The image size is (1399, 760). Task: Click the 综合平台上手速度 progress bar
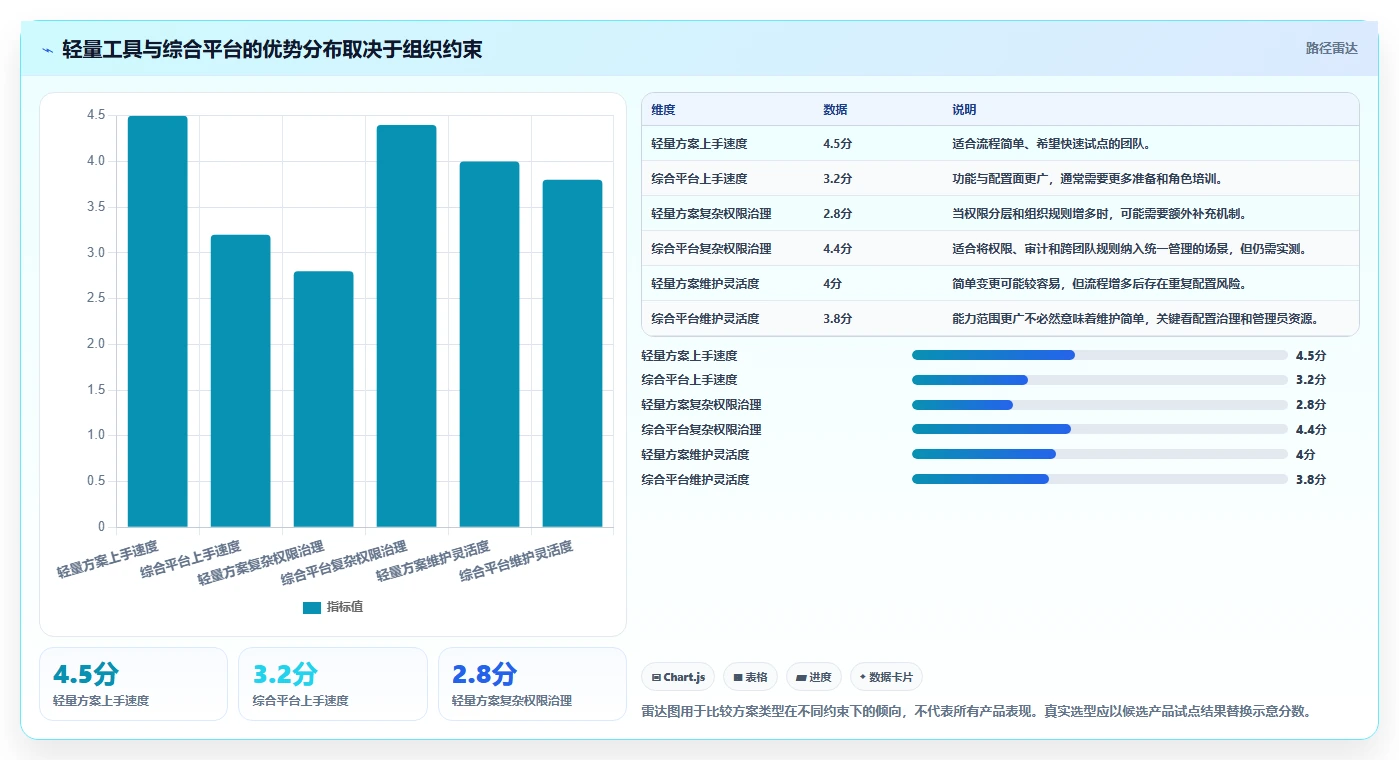point(1100,380)
